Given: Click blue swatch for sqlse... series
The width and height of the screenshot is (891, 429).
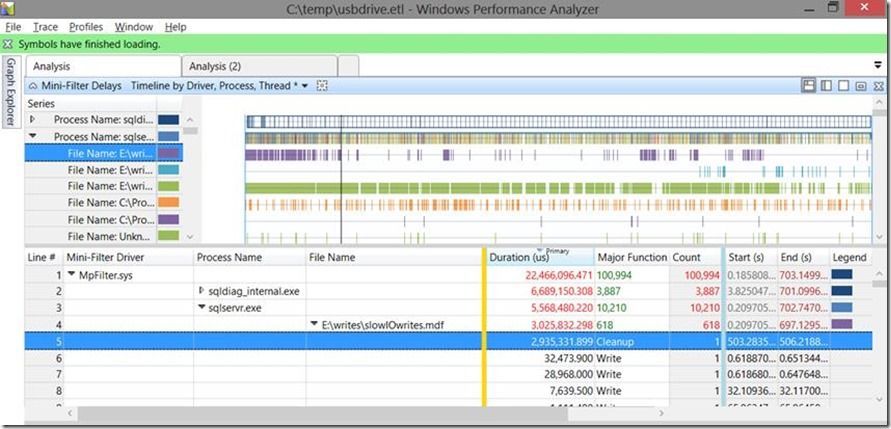Looking at the screenshot, I should pyautogui.click(x=169, y=136).
